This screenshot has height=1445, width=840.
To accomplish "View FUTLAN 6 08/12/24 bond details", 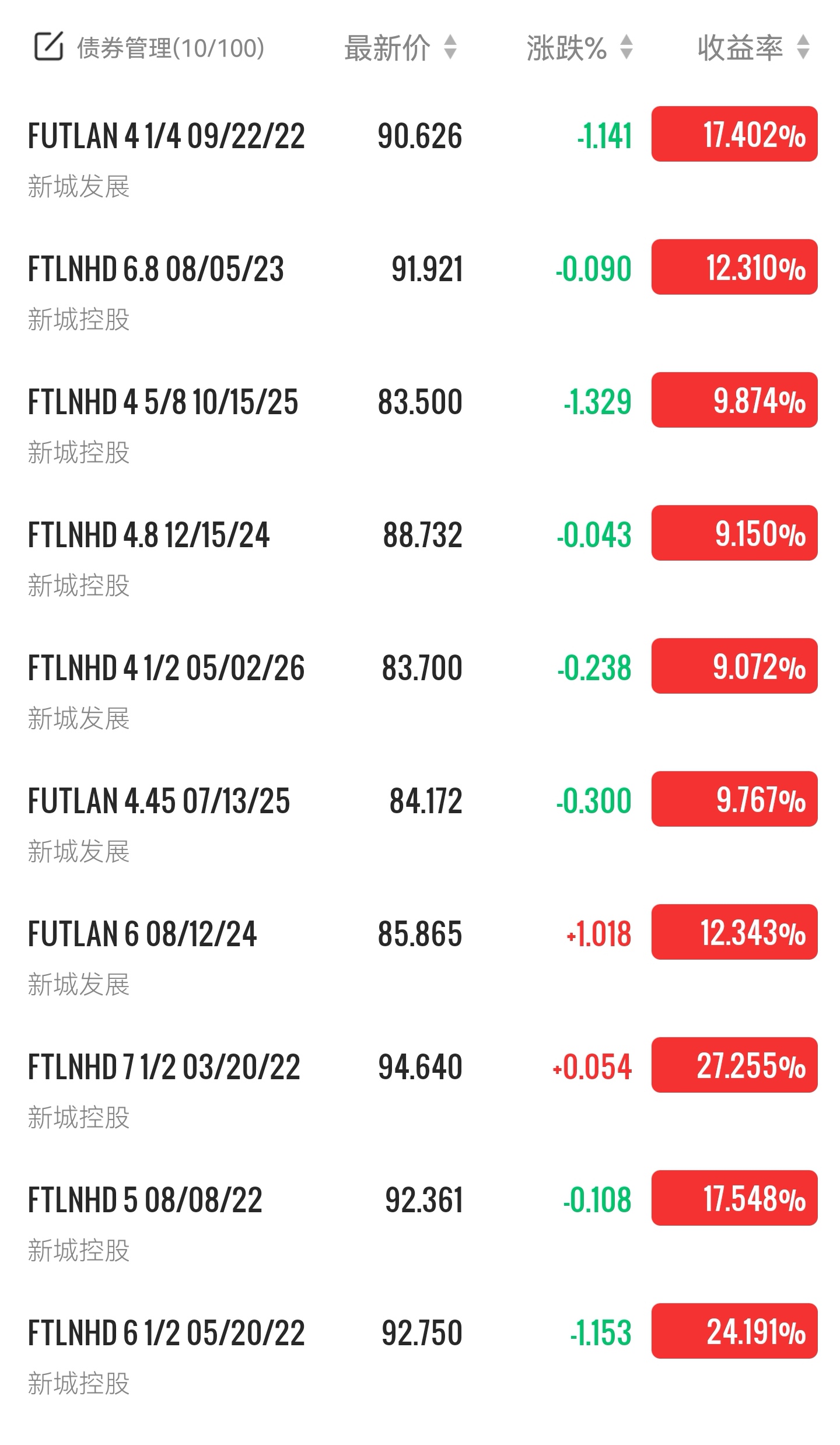I will click(x=142, y=934).
